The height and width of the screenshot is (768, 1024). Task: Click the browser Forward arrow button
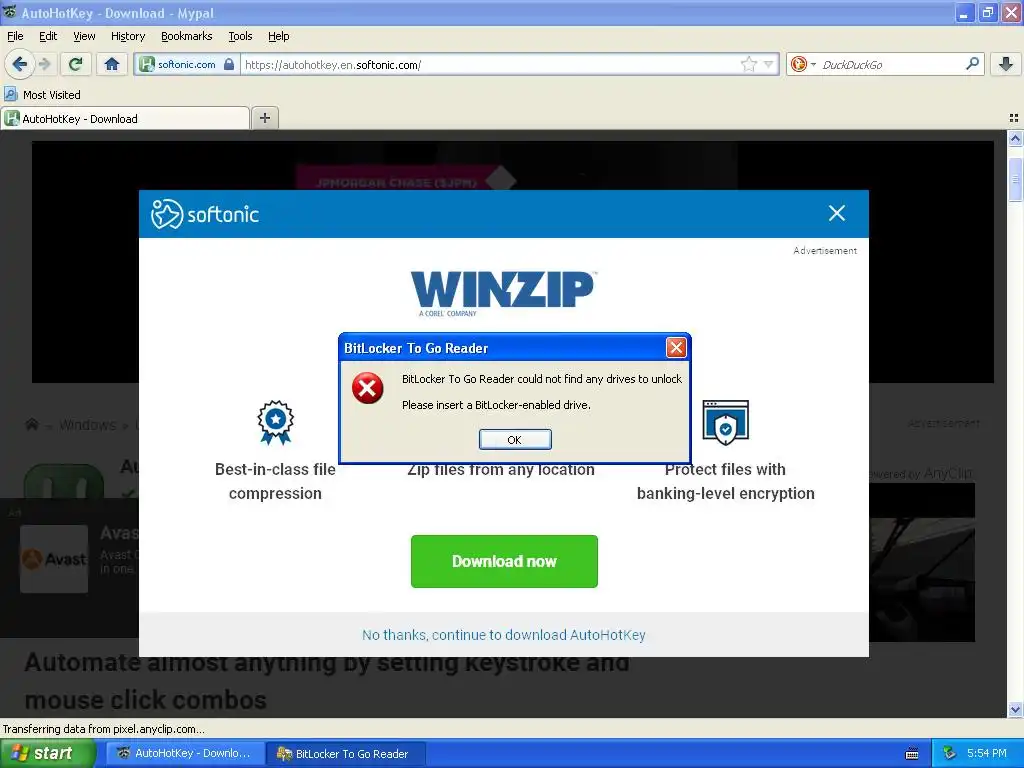click(x=44, y=64)
